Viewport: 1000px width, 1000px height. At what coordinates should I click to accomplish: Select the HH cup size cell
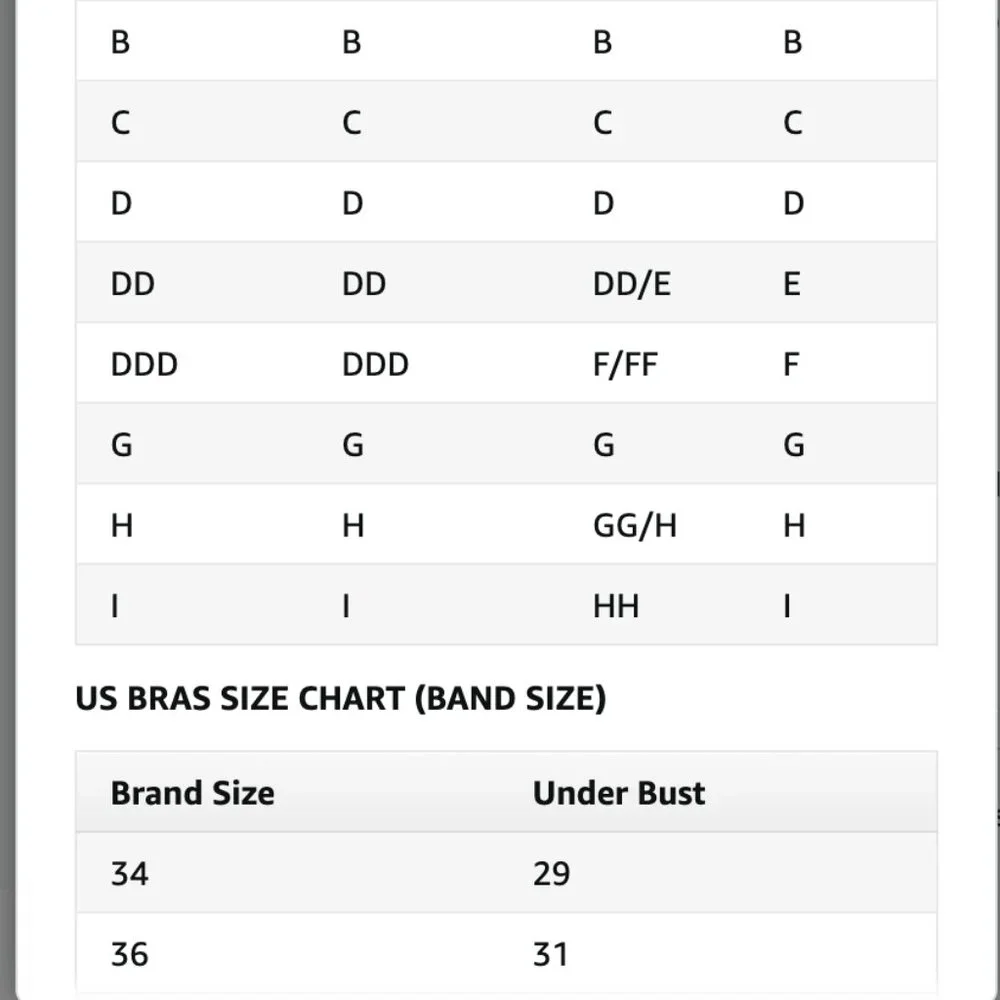tap(615, 606)
